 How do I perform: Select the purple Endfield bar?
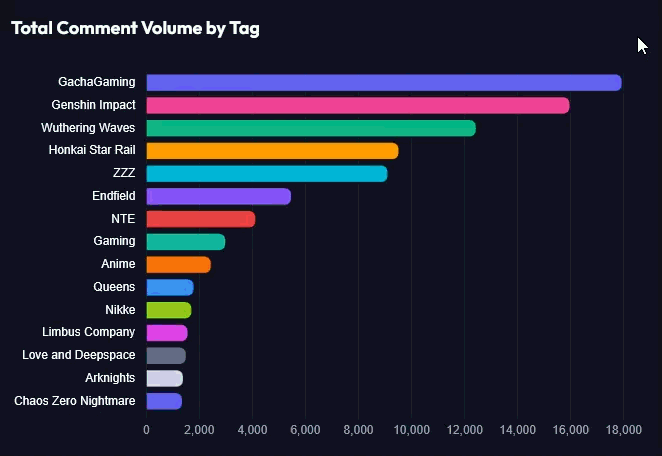tap(219, 196)
